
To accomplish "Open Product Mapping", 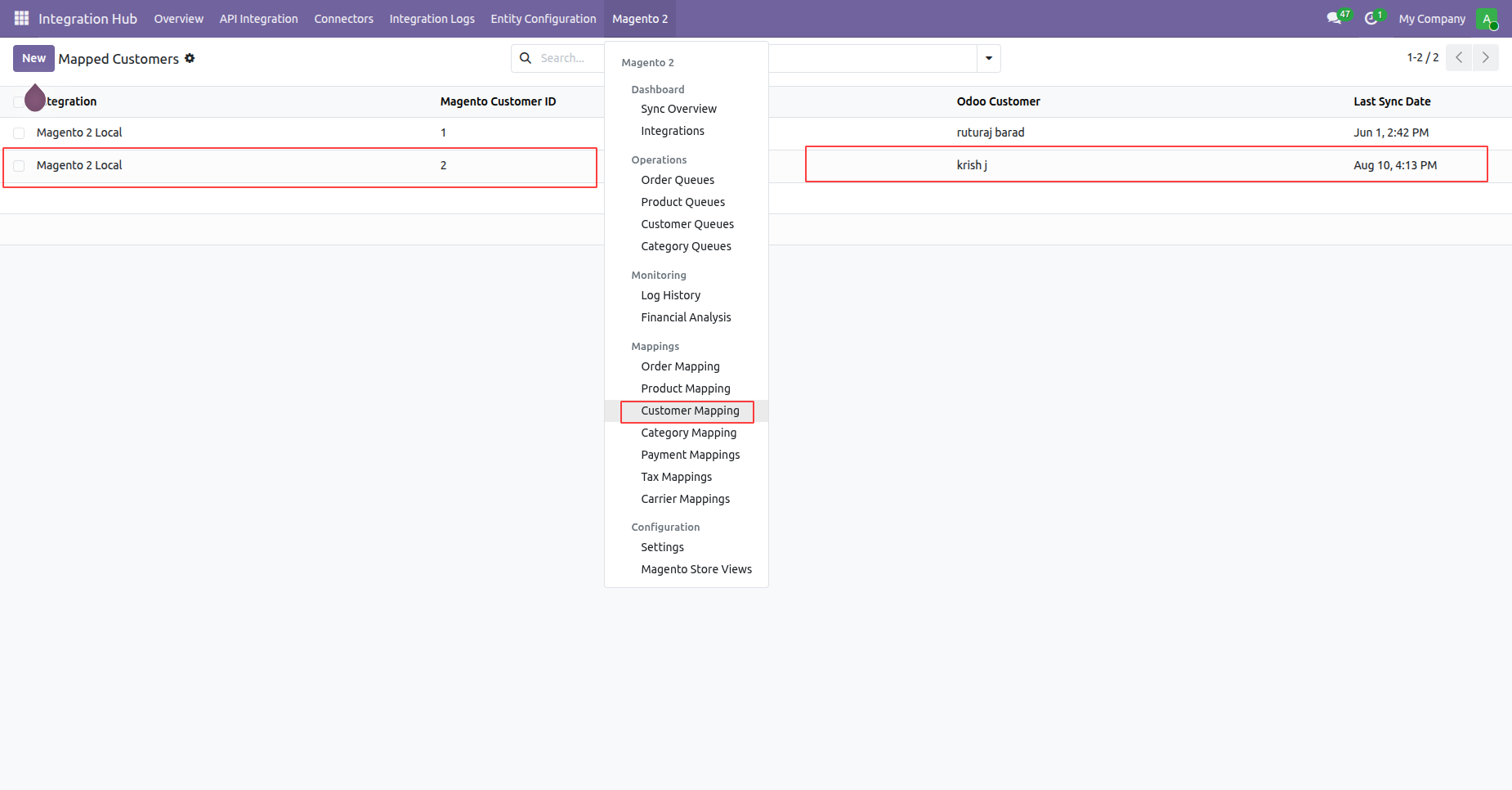I will [x=687, y=388].
